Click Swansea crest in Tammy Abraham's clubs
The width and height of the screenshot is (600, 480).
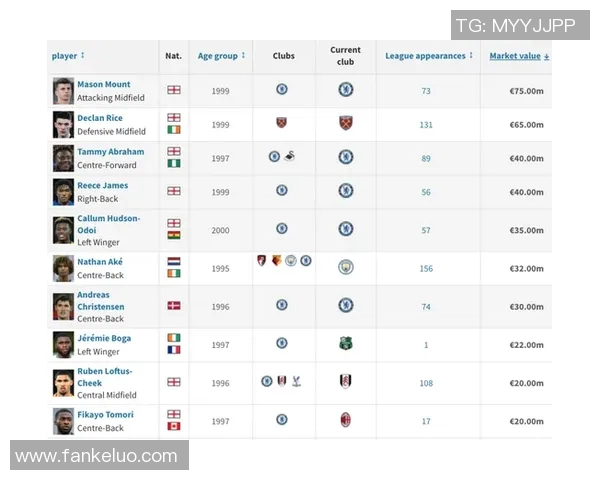[x=288, y=157]
